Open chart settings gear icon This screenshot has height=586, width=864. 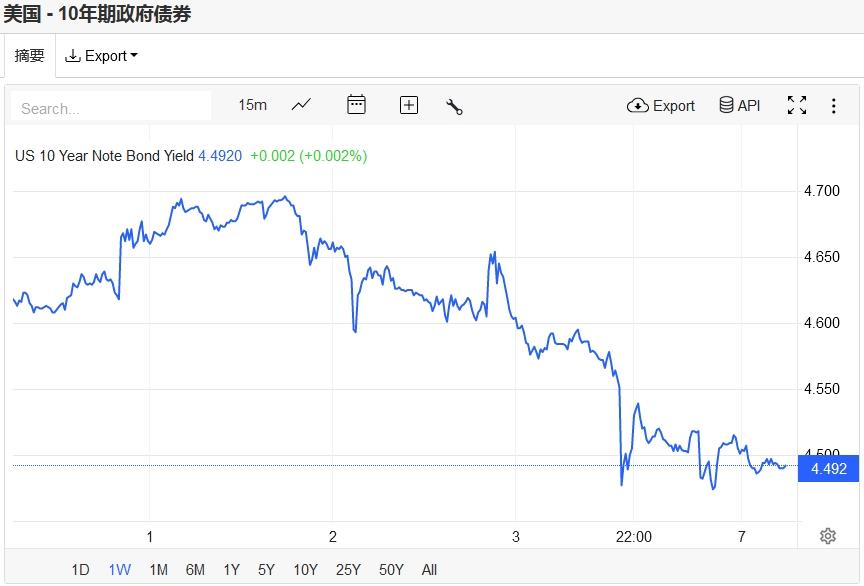click(827, 536)
